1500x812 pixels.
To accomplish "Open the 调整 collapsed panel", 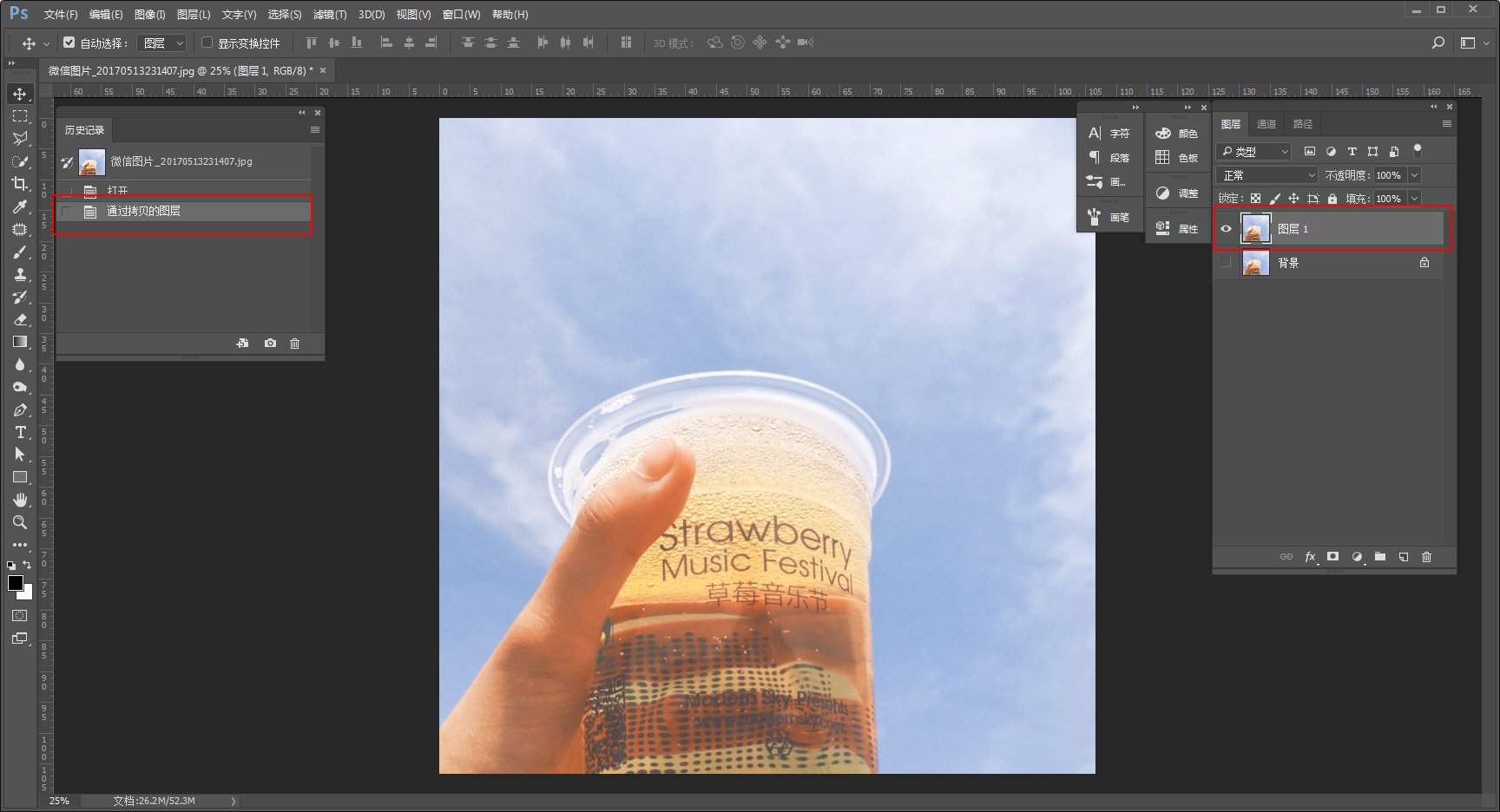I will pyautogui.click(x=1178, y=193).
